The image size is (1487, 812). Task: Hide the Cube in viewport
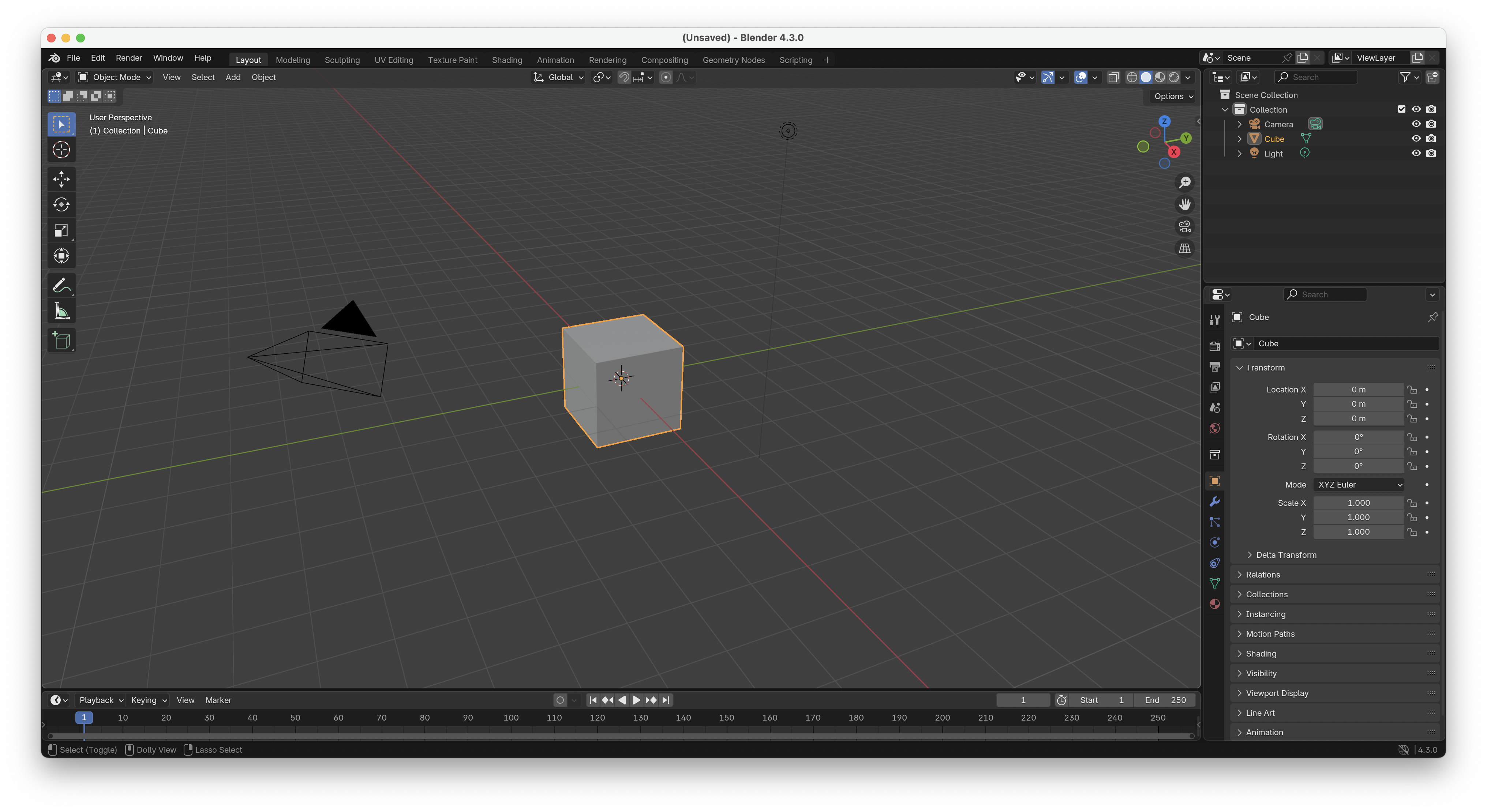1416,139
